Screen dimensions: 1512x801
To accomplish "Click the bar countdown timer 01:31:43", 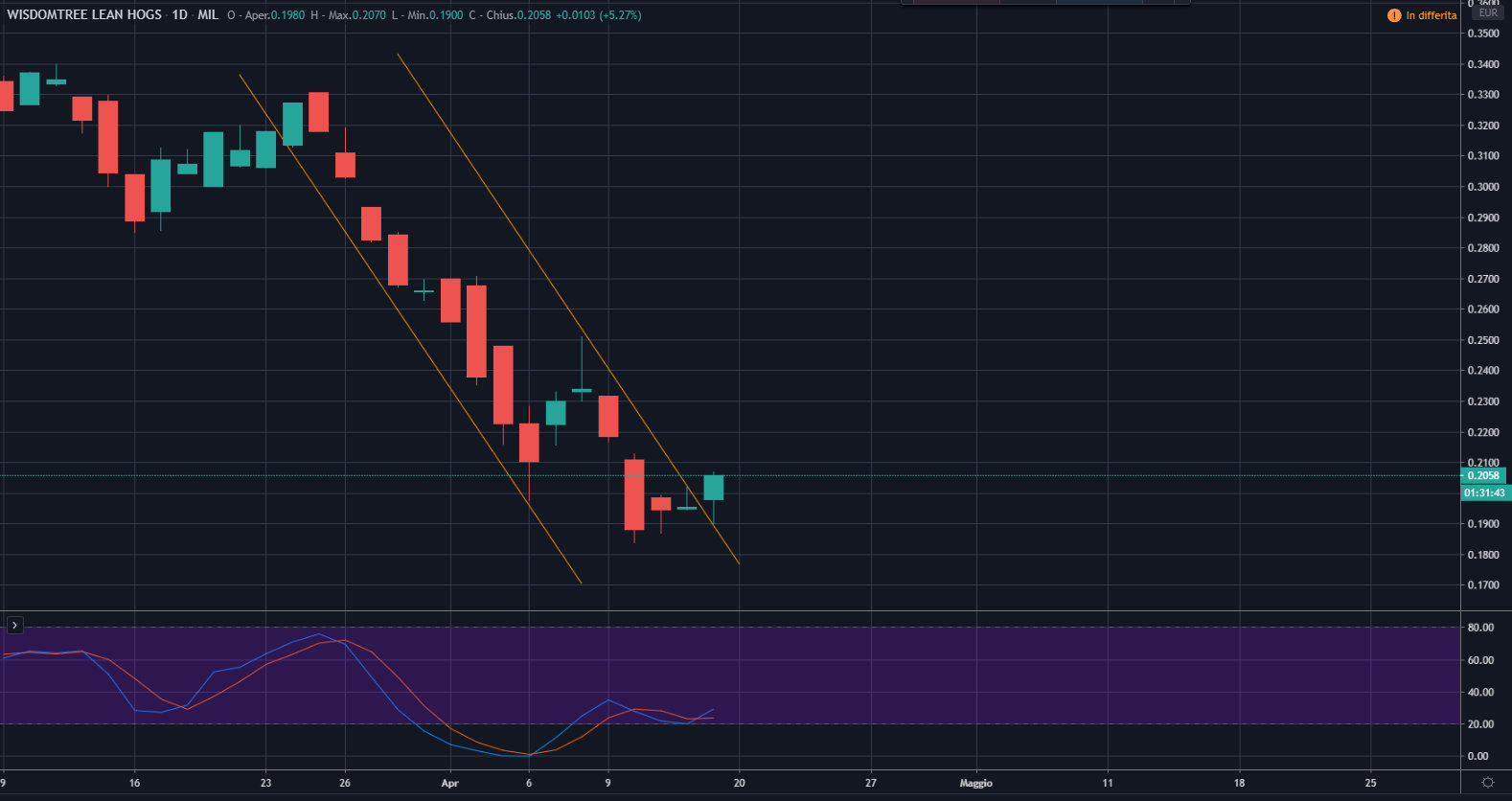I will point(1484,492).
